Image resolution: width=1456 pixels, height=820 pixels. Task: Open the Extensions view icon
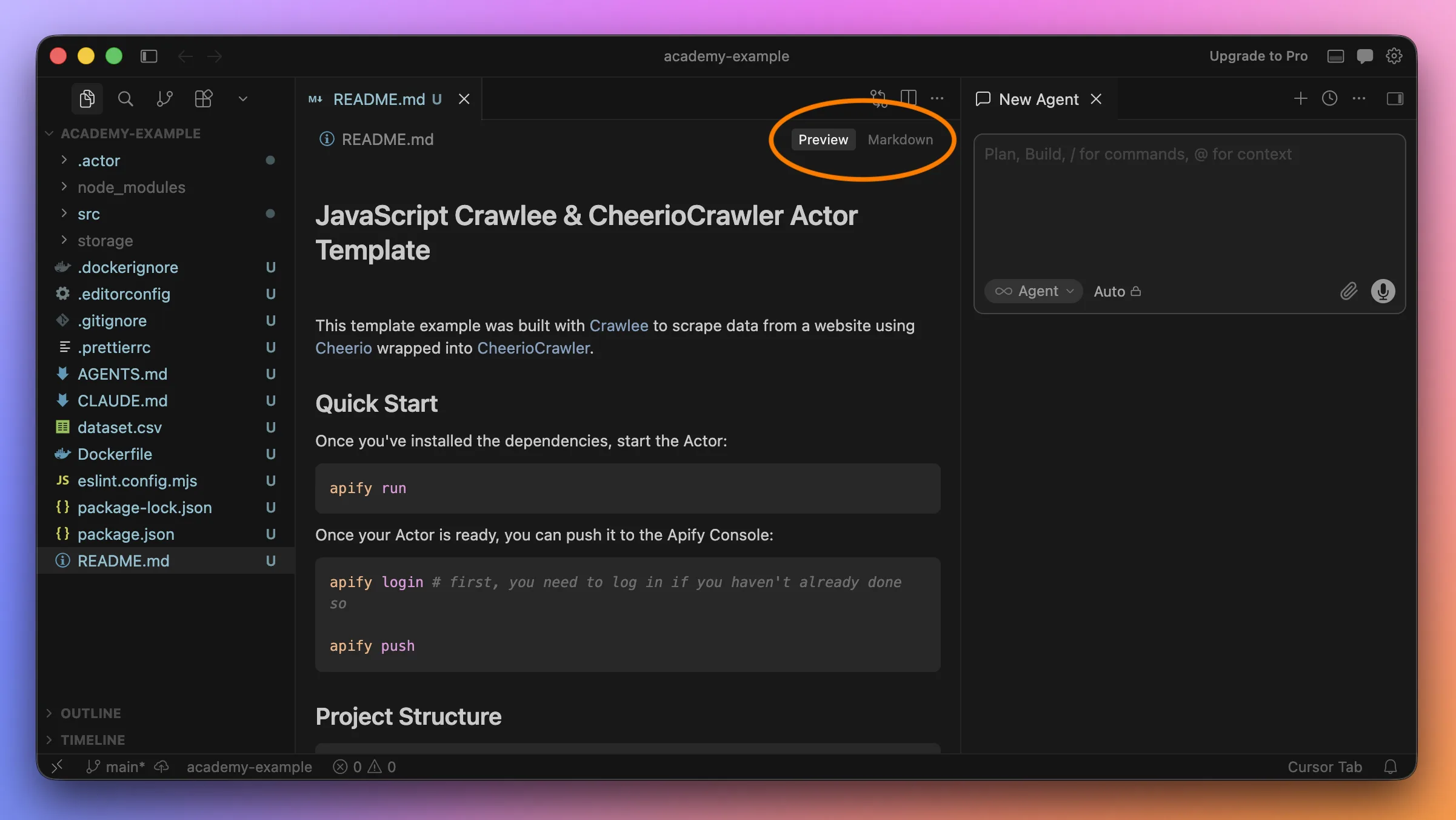click(x=204, y=99)
